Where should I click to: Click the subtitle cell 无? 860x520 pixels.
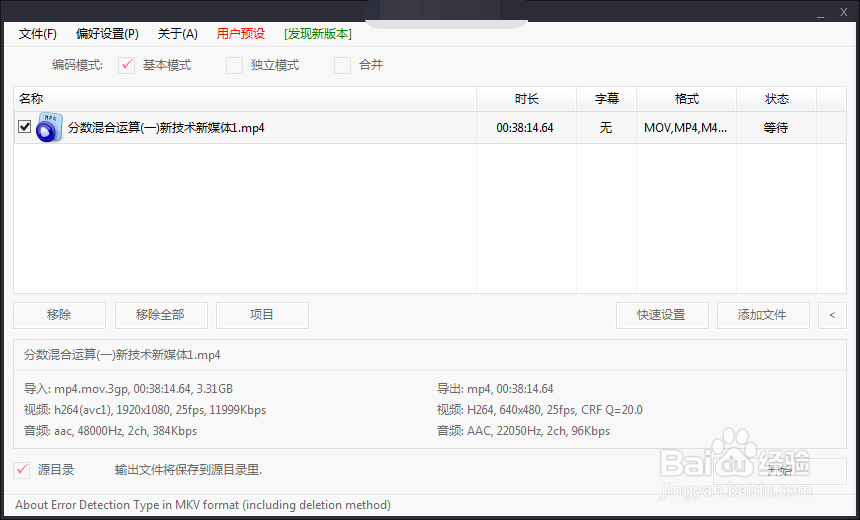[606, 128]
